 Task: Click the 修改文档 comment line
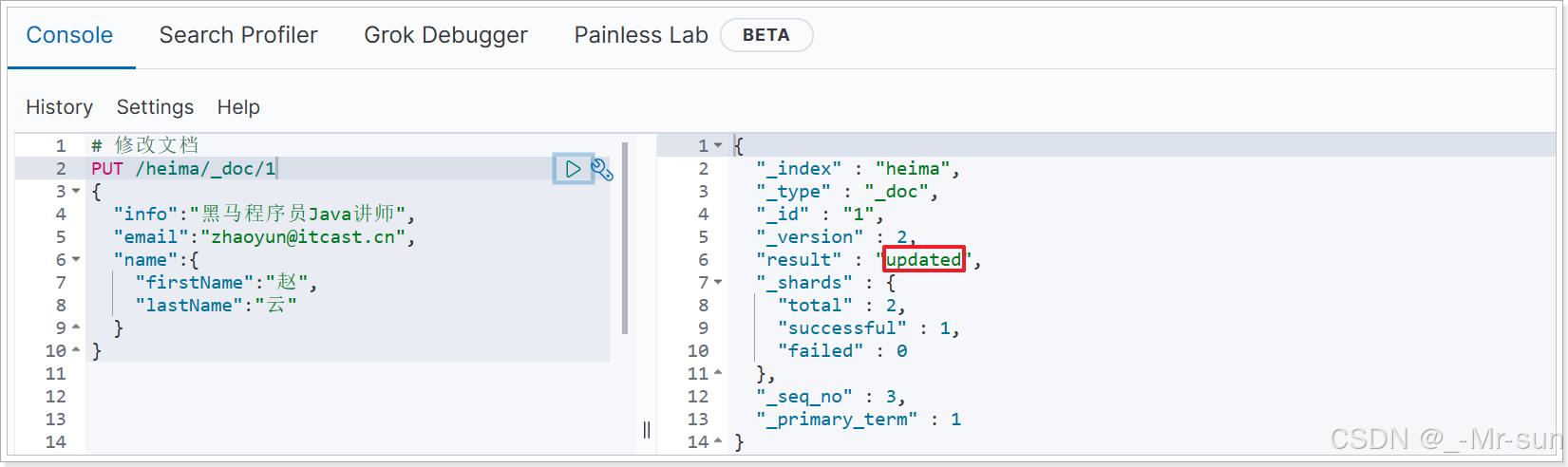145,145
